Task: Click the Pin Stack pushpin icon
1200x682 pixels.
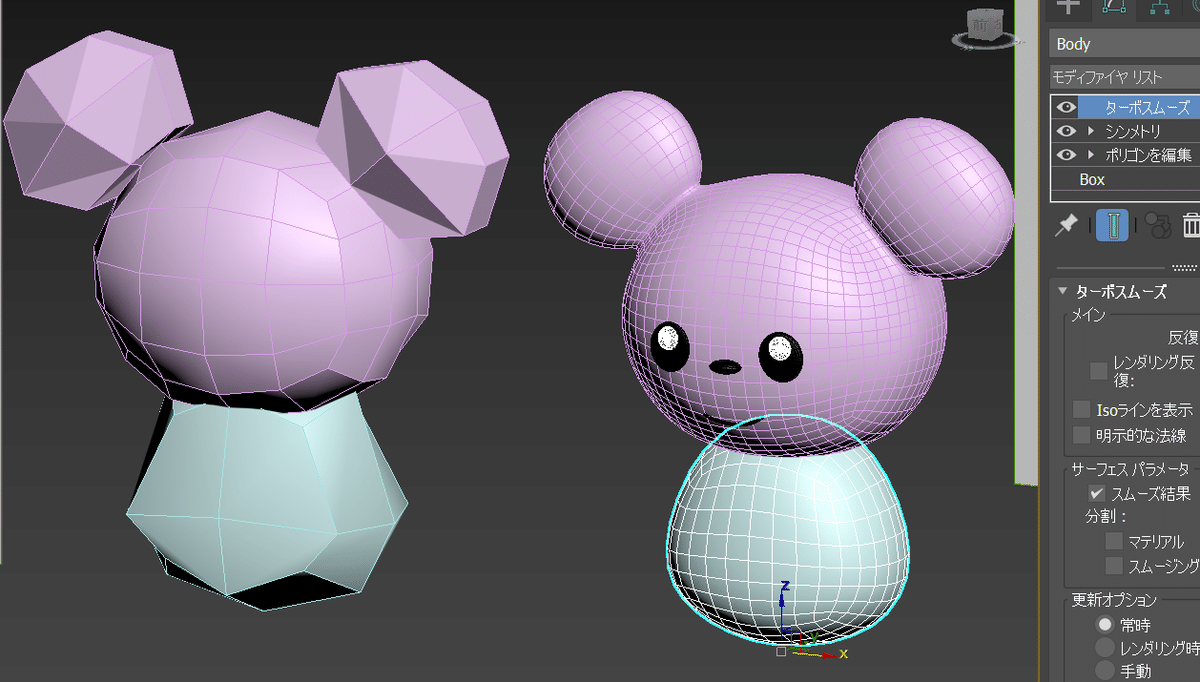Action: coord(1067,225)
